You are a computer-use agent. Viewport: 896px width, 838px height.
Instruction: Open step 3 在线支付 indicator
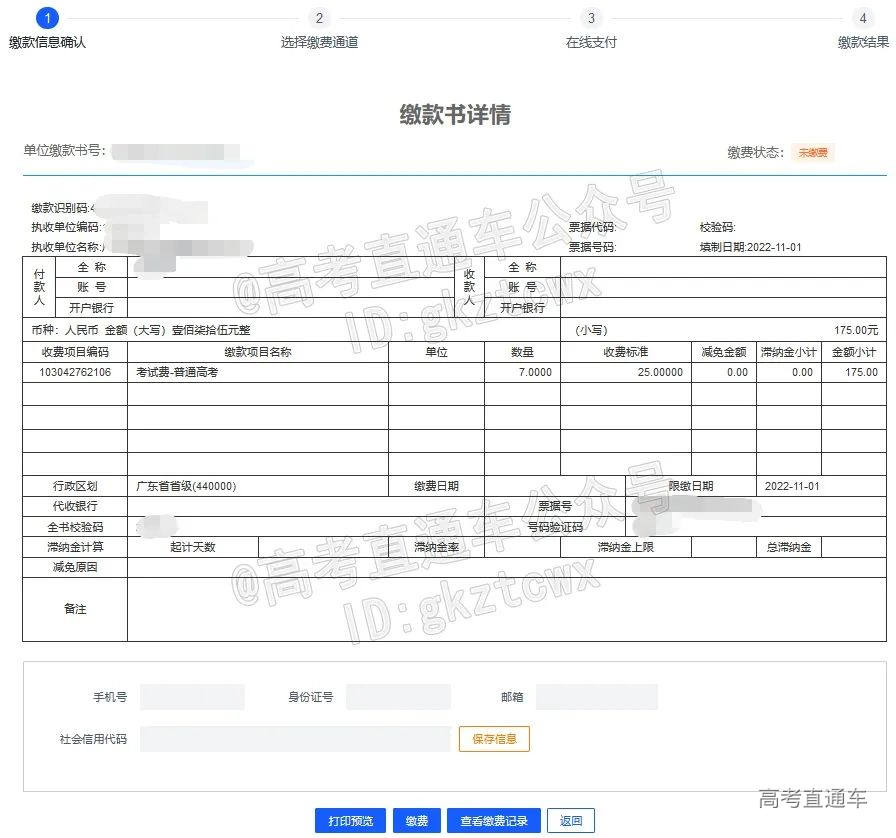(x=591, y=17)
